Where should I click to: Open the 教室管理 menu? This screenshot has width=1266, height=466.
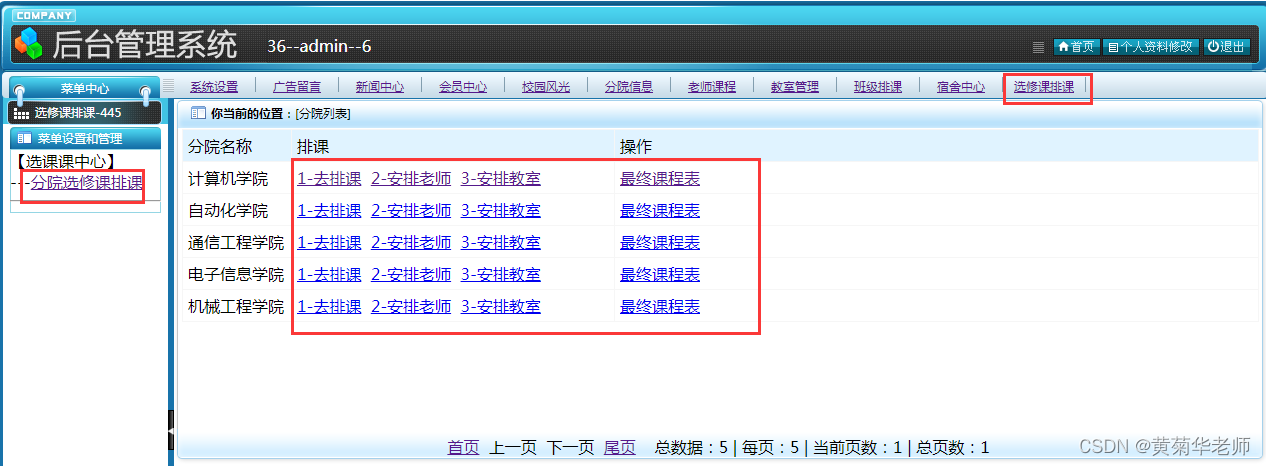pos(795,87)
